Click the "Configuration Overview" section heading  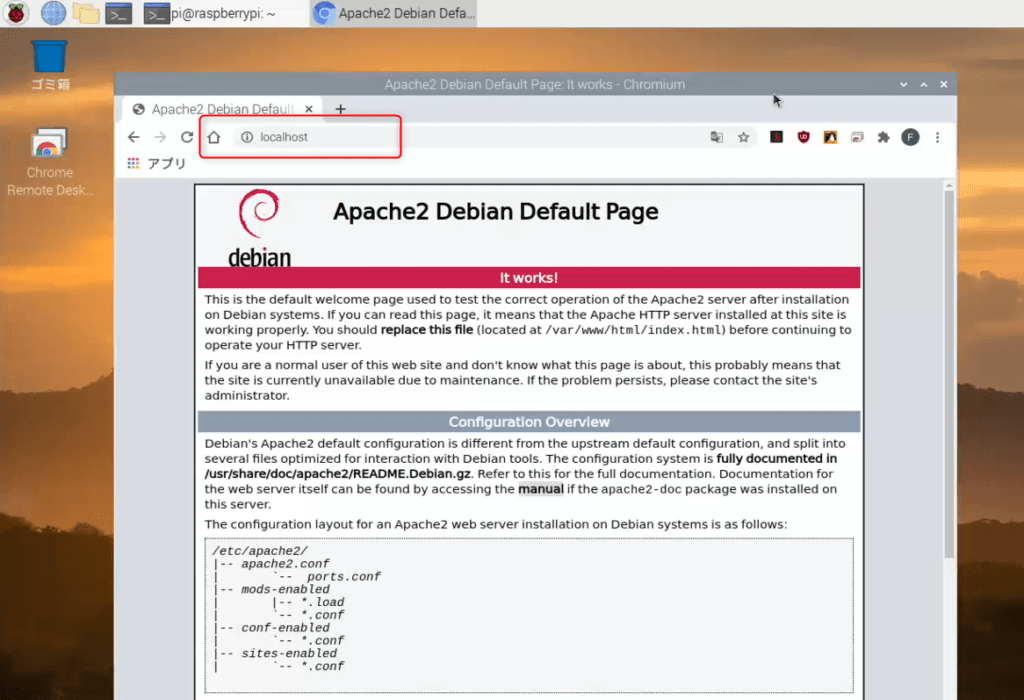point(529,422)
